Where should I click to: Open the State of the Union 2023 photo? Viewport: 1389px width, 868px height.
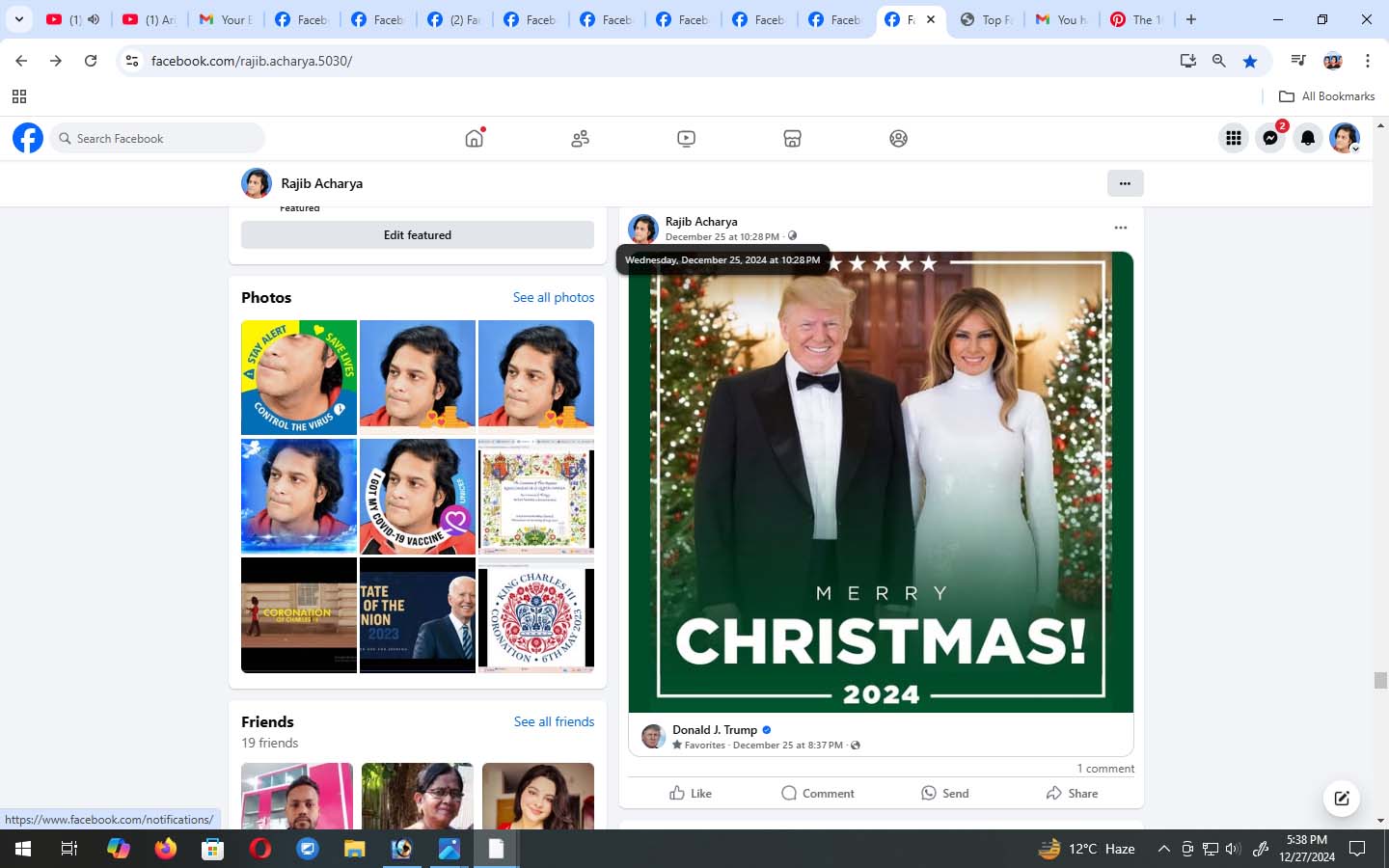click(x=418, y=614)
